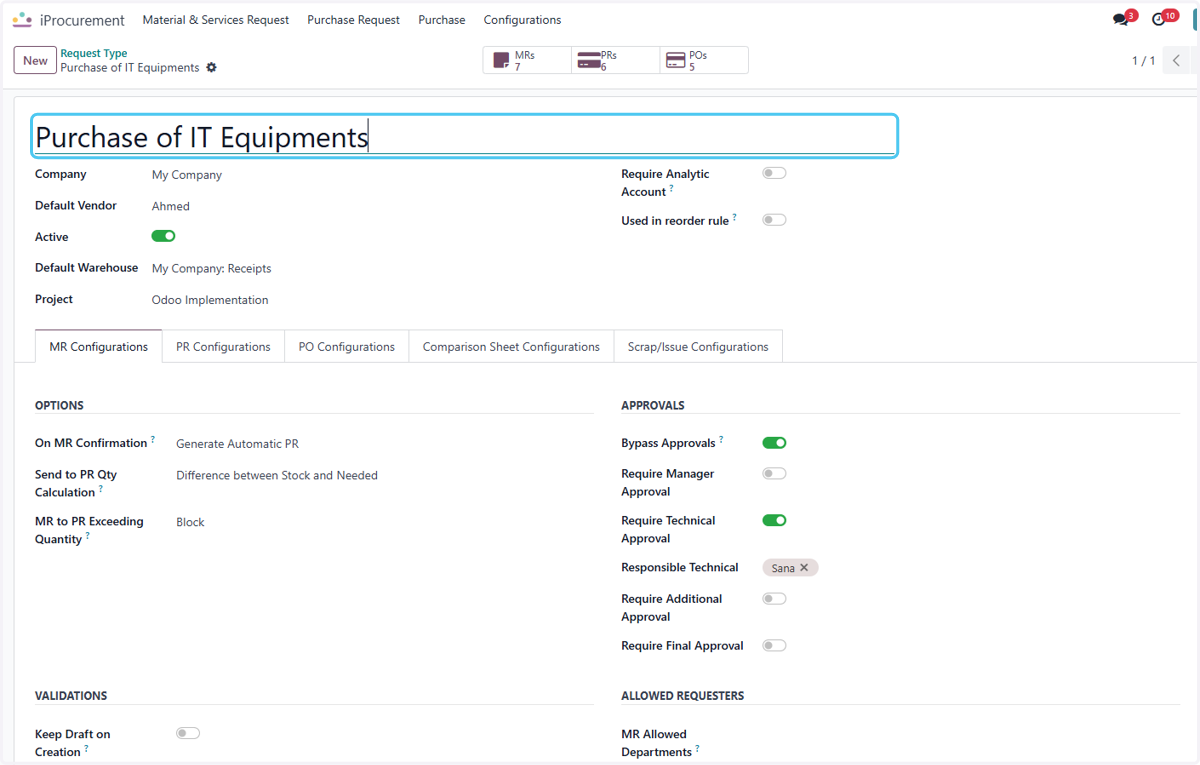Image resolution: width=1200 pixels, height=765 pixels.
Task: Show help for MR to PR Exceeding Quantity
Action: click(x=87, y=536)
